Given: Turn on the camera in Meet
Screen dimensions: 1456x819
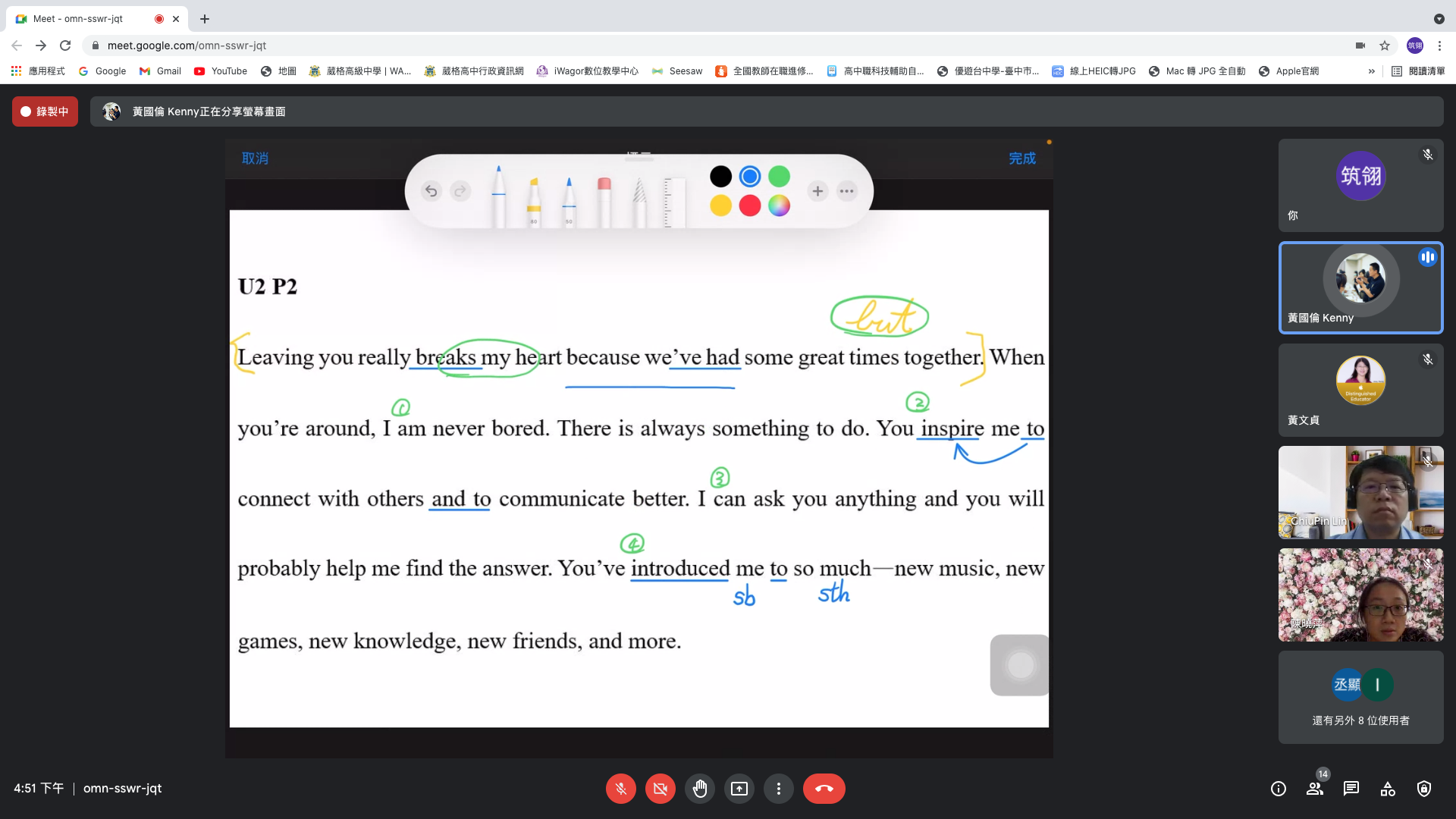Looking at the screenshot, I should (660, 789).
